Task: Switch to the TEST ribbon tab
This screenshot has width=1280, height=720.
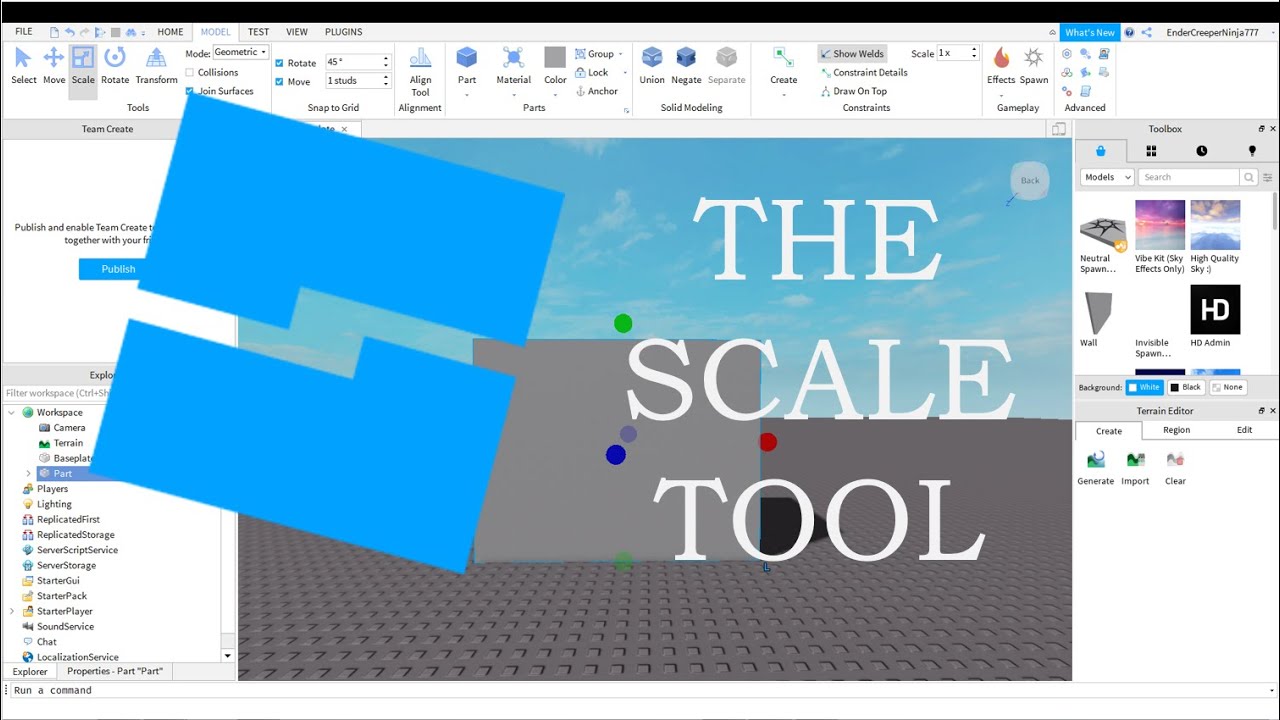Action: click(x=258, y=32)
